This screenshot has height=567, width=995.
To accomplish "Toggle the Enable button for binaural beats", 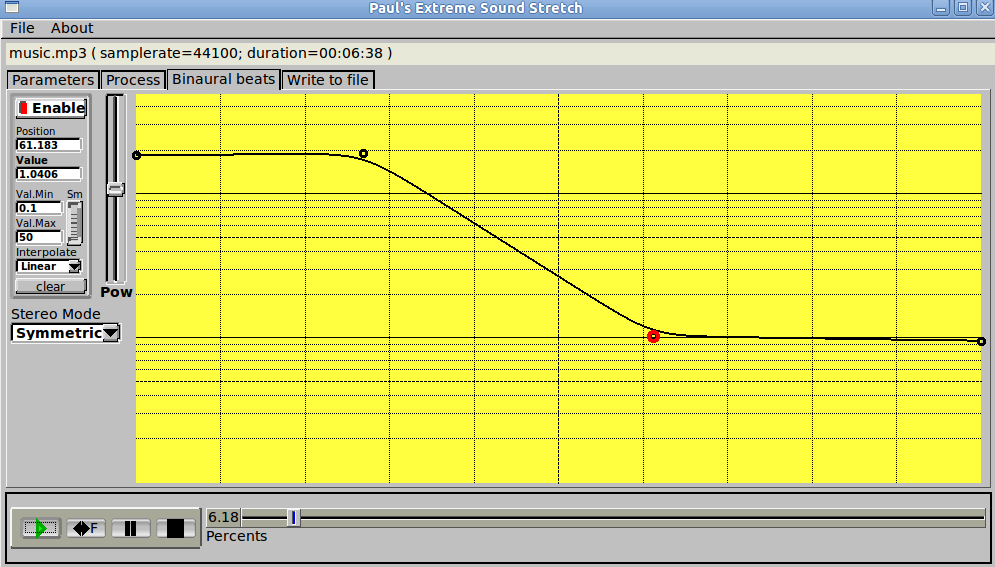I will [51, 108].
